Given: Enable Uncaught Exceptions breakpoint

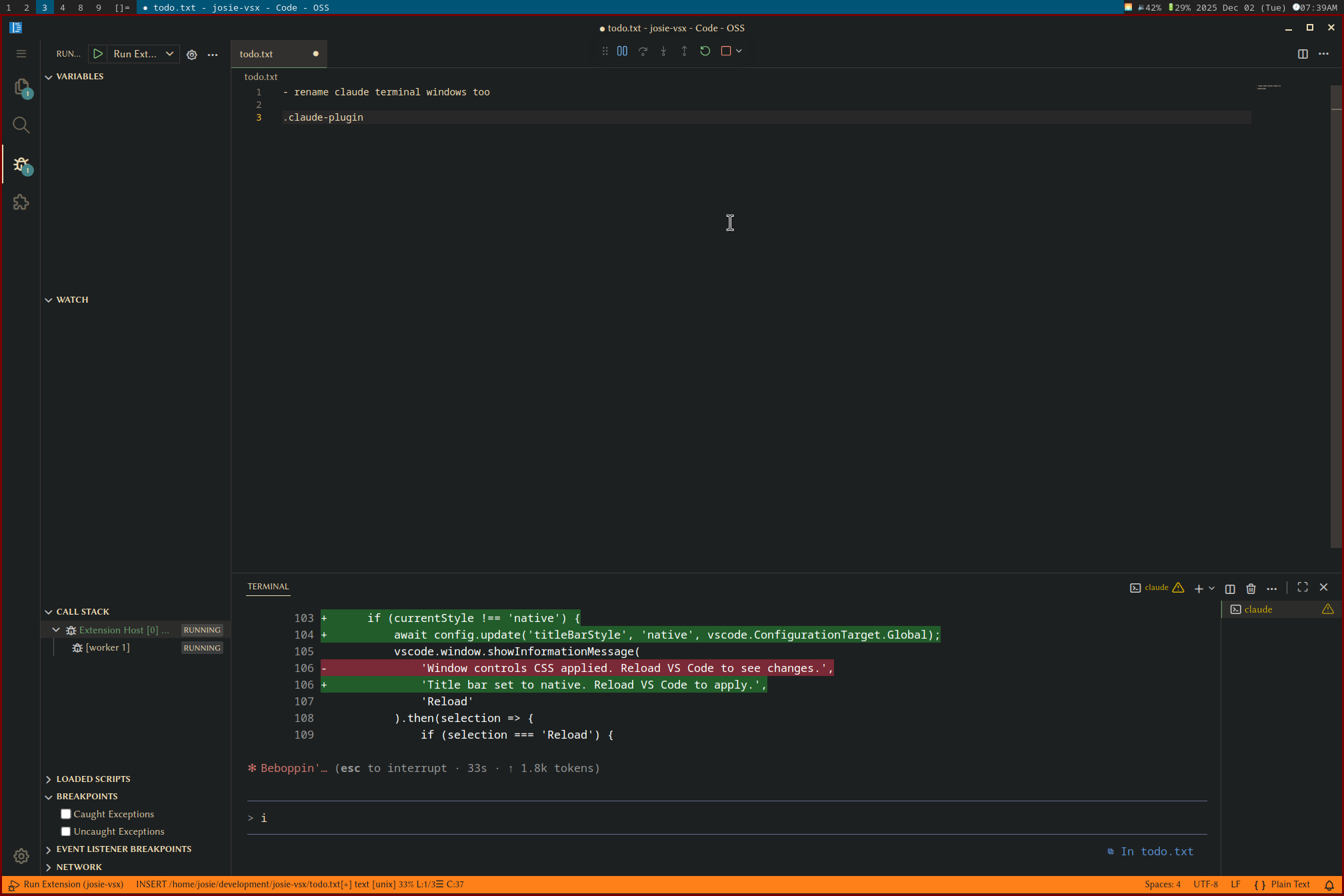Looking at the screenshot, I should coord(66,831).
